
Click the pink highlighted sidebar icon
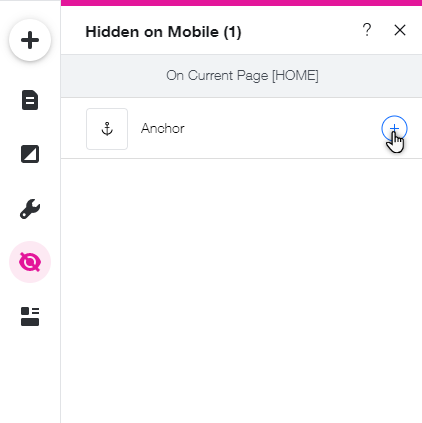30,262
